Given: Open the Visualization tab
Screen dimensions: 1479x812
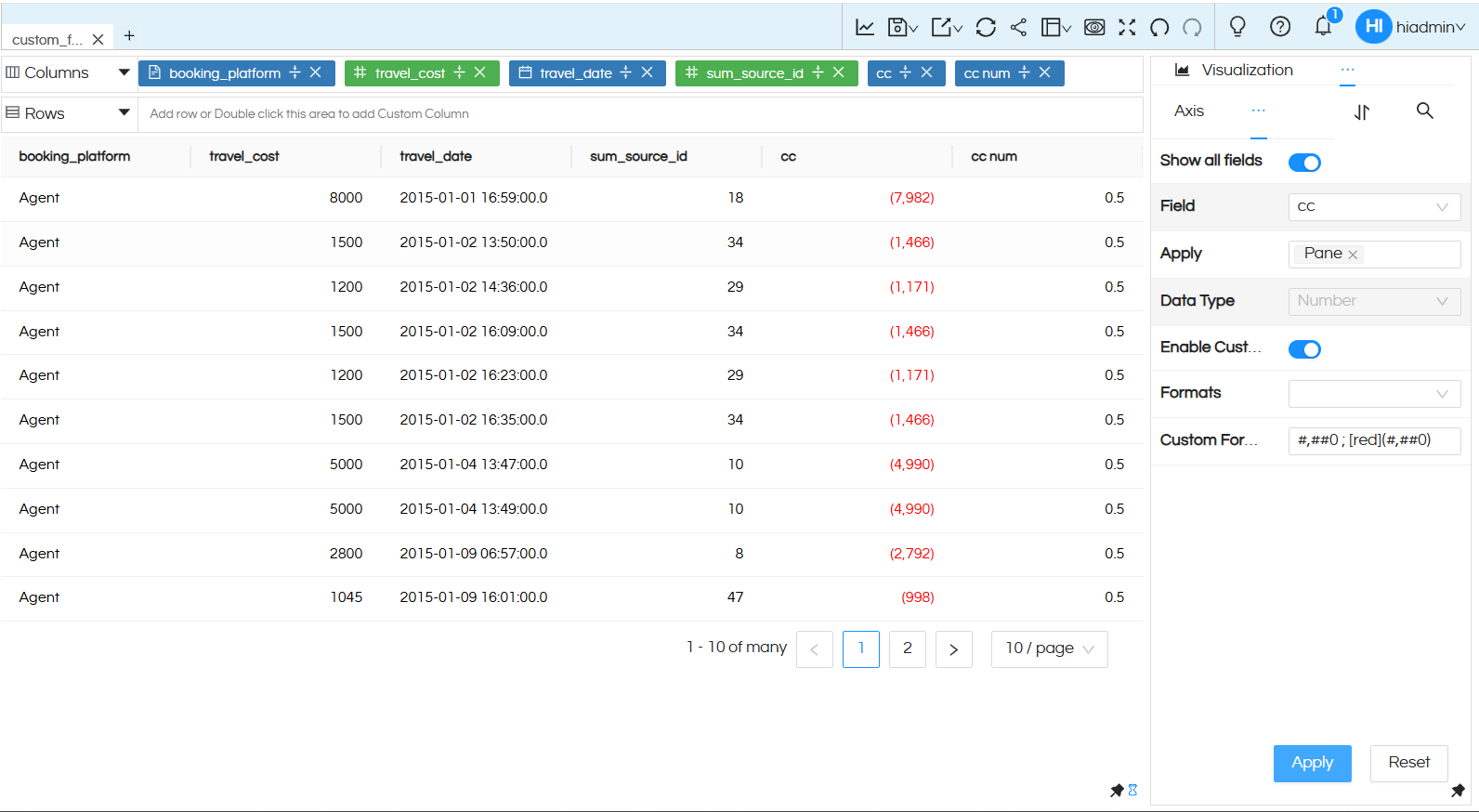Looking at the screenshot, I should [1234, 70].
